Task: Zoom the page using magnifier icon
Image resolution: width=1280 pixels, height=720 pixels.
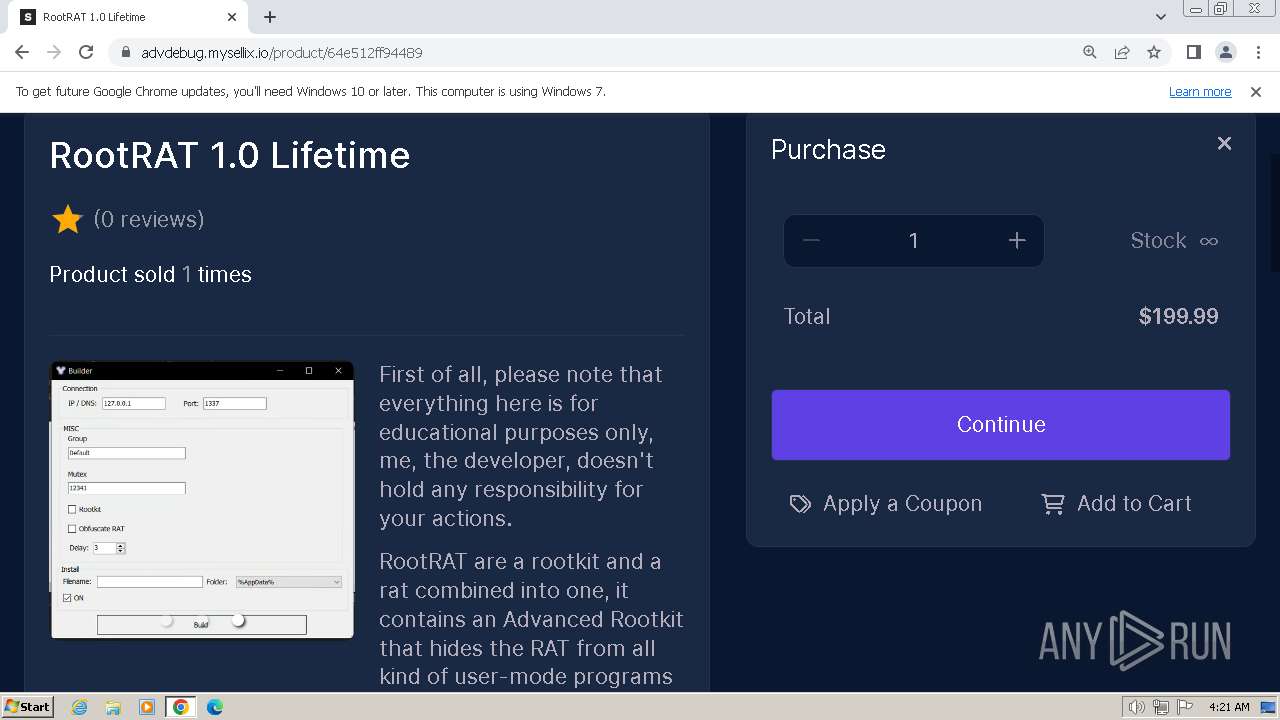Action: click(1090, 52)
